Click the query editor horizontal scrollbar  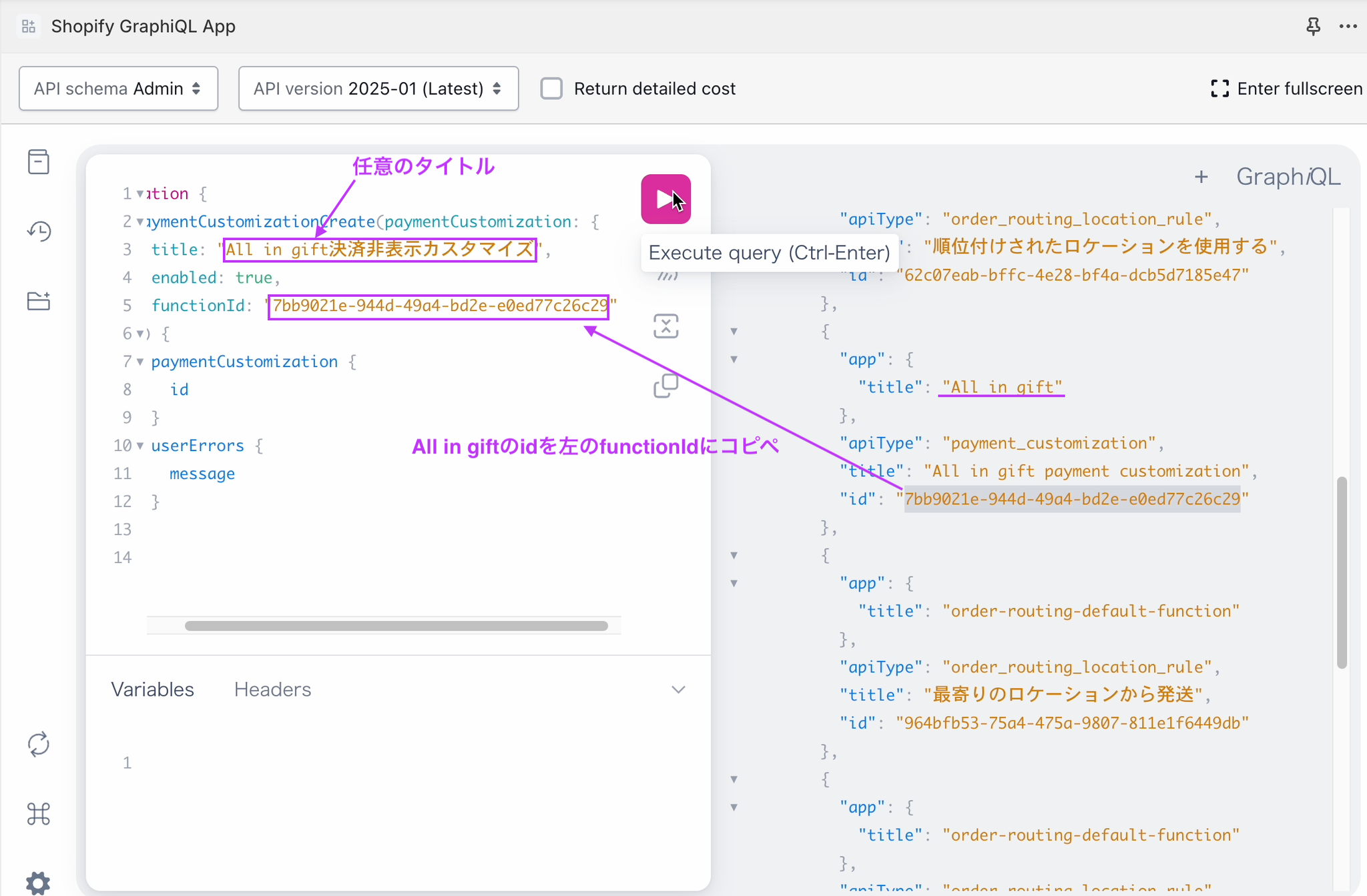tap(396, 626)
